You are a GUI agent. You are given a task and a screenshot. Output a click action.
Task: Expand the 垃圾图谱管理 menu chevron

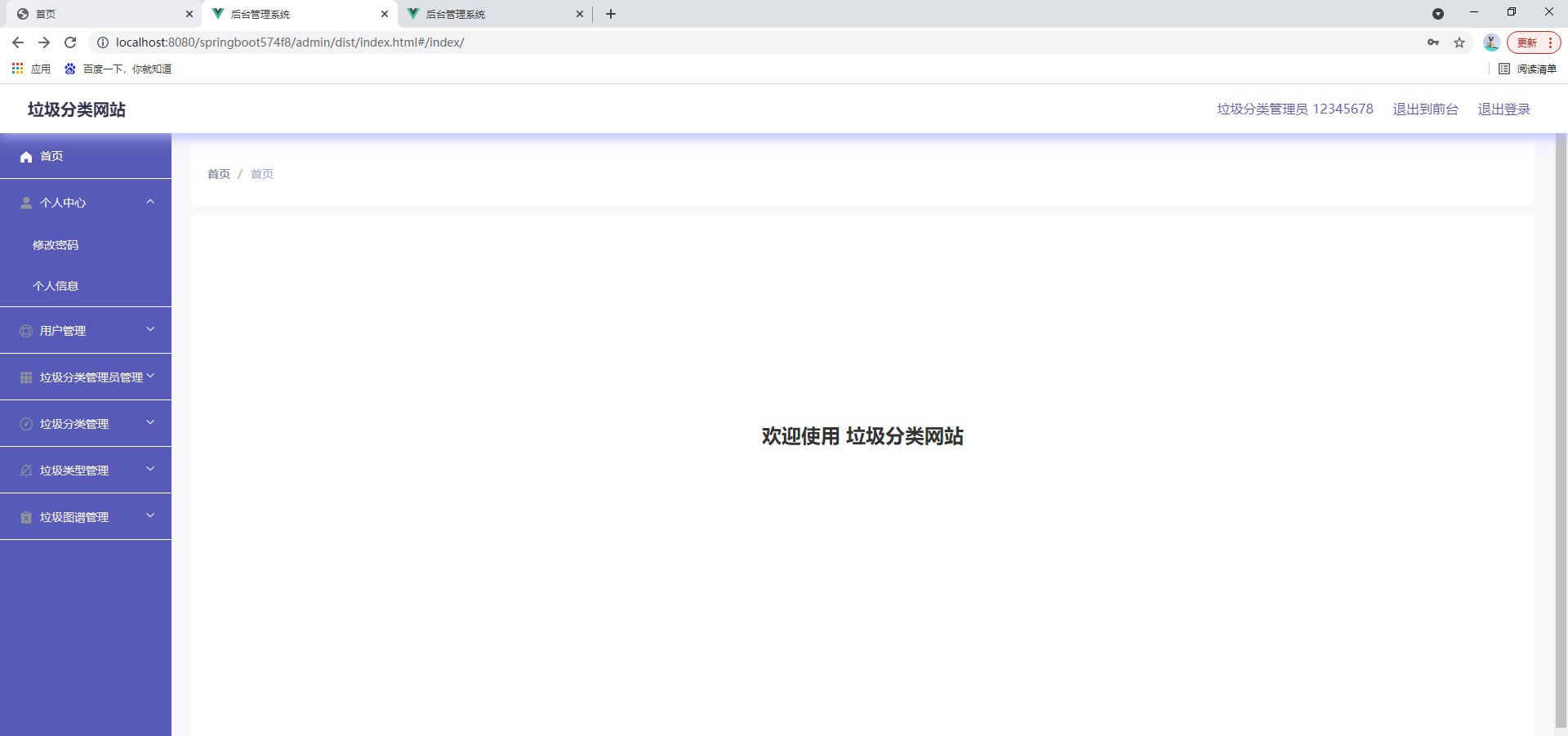point(150,515)
